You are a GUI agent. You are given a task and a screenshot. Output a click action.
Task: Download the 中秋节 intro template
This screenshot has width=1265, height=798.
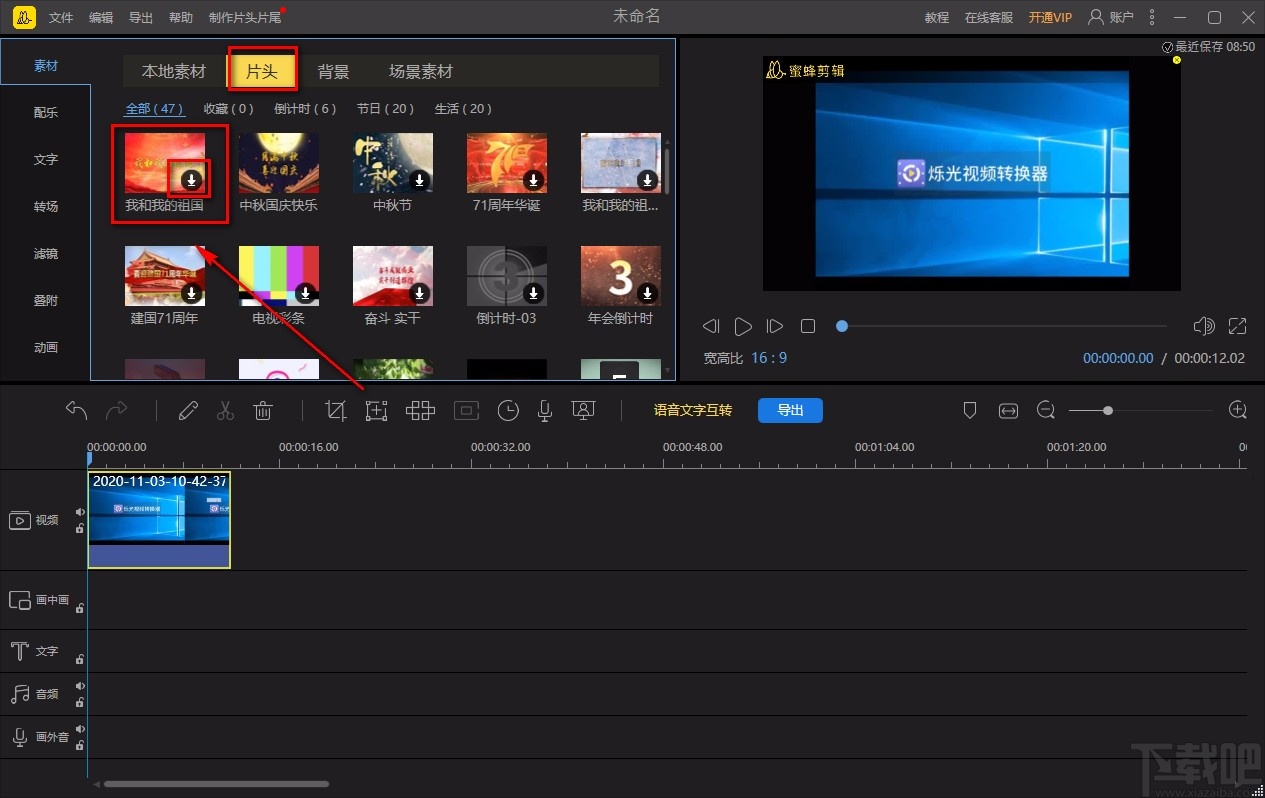tap(420, 180)
